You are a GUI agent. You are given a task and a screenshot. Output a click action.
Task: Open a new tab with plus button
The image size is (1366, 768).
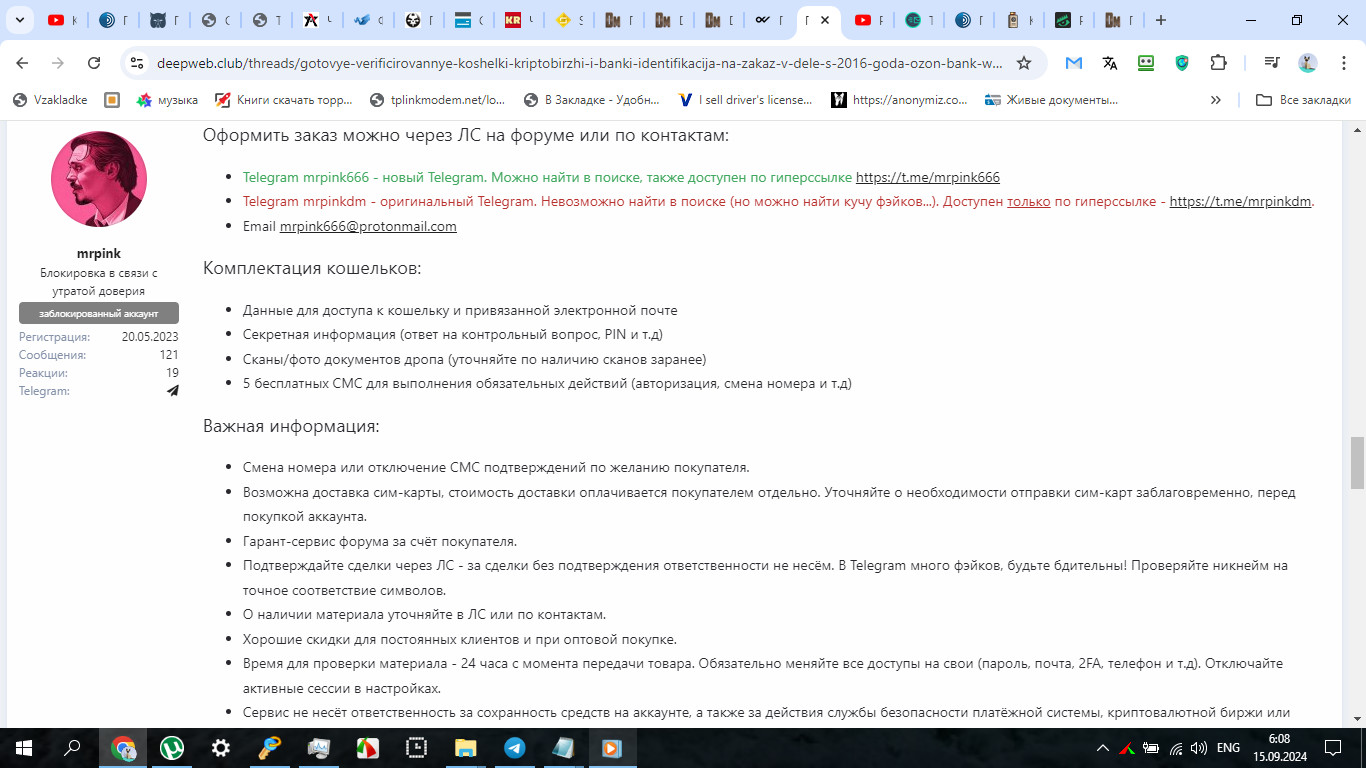(1160, 20)
